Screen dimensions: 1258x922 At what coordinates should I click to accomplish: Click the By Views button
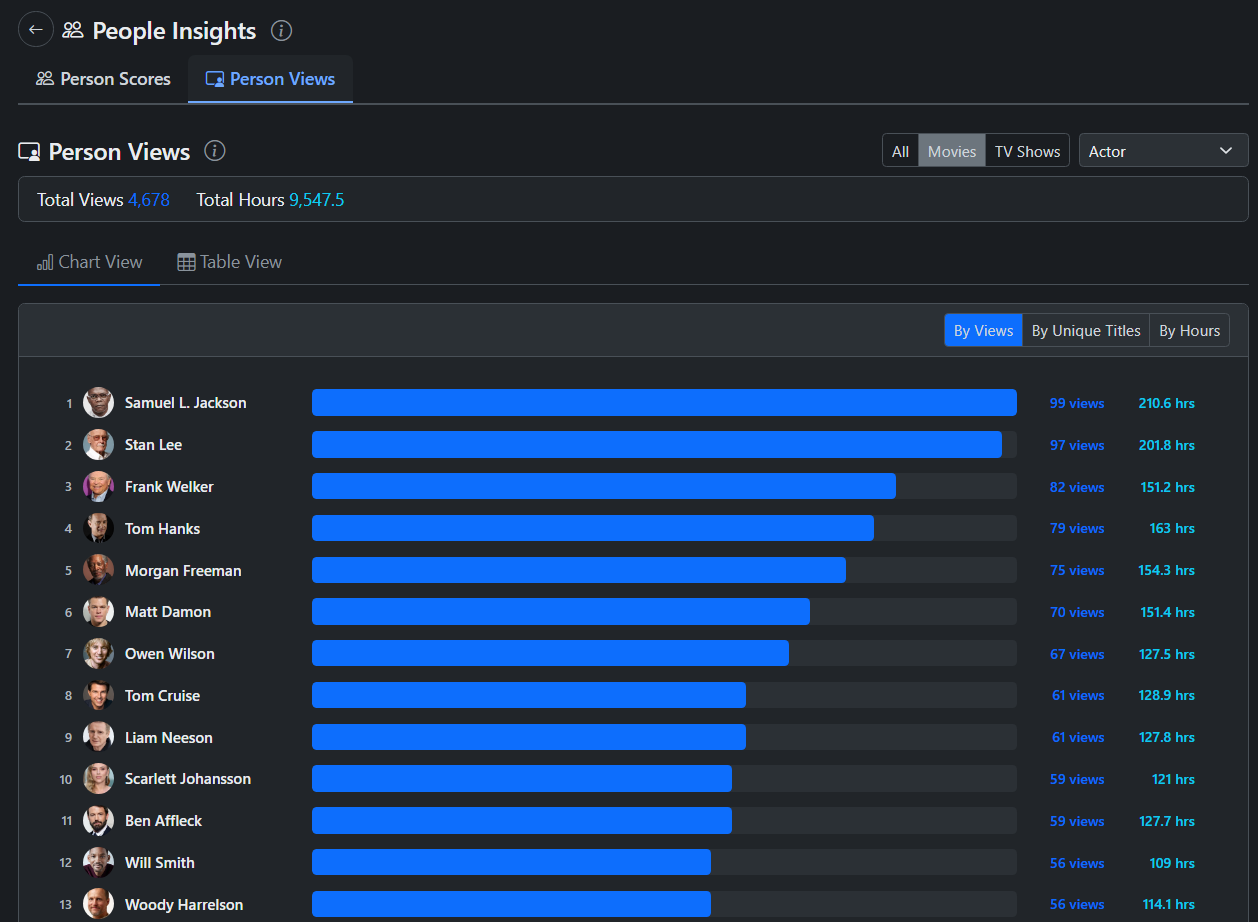coord(983,330)
